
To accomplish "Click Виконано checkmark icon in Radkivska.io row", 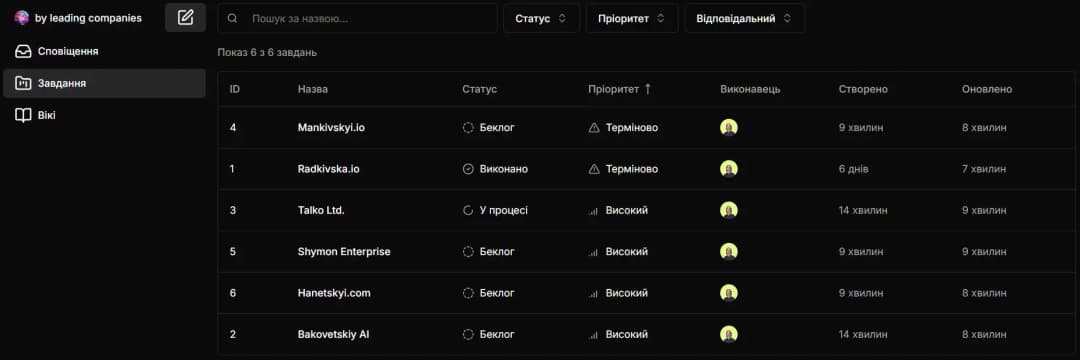I will coord(468,169).
